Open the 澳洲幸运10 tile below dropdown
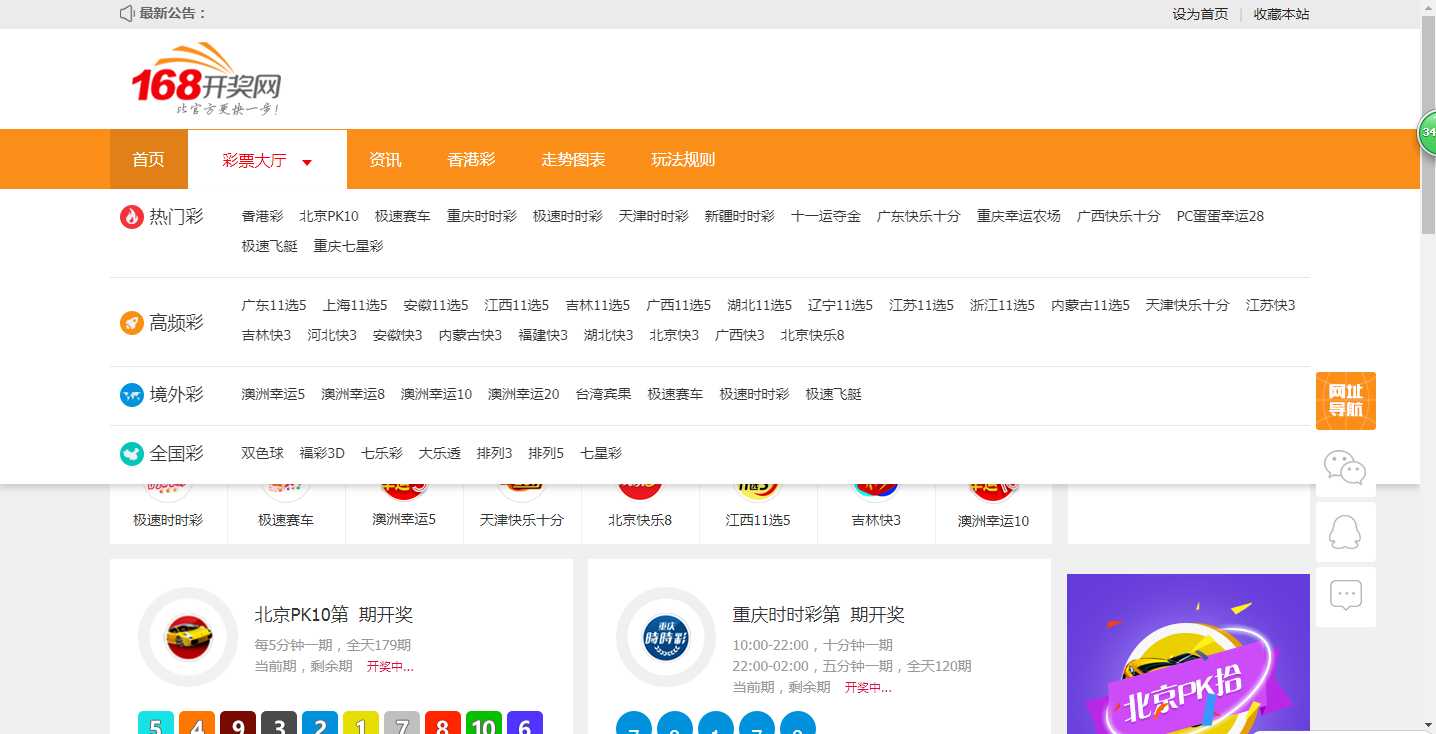 [x=993, y=512]
